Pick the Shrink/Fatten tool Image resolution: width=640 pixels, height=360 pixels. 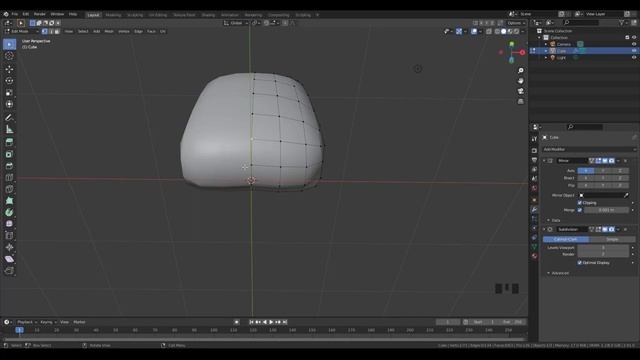click(x=9, y=247)
